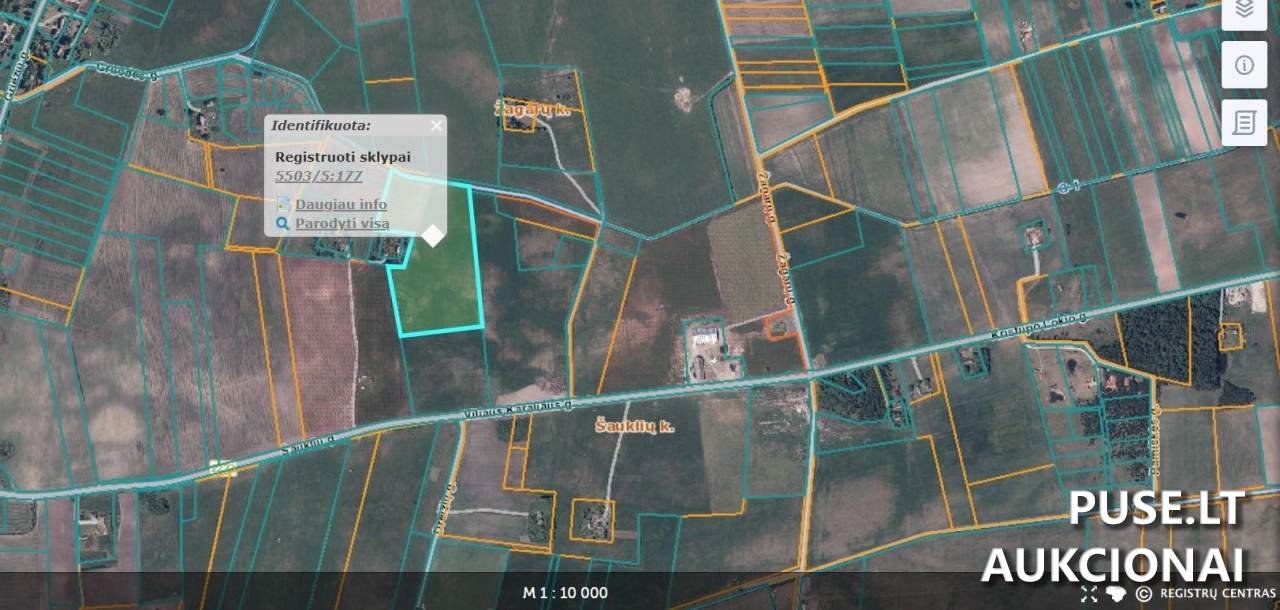Click the information (i) button
Viewport: 1280px width, 610px height.
(x=1244, y=65)
